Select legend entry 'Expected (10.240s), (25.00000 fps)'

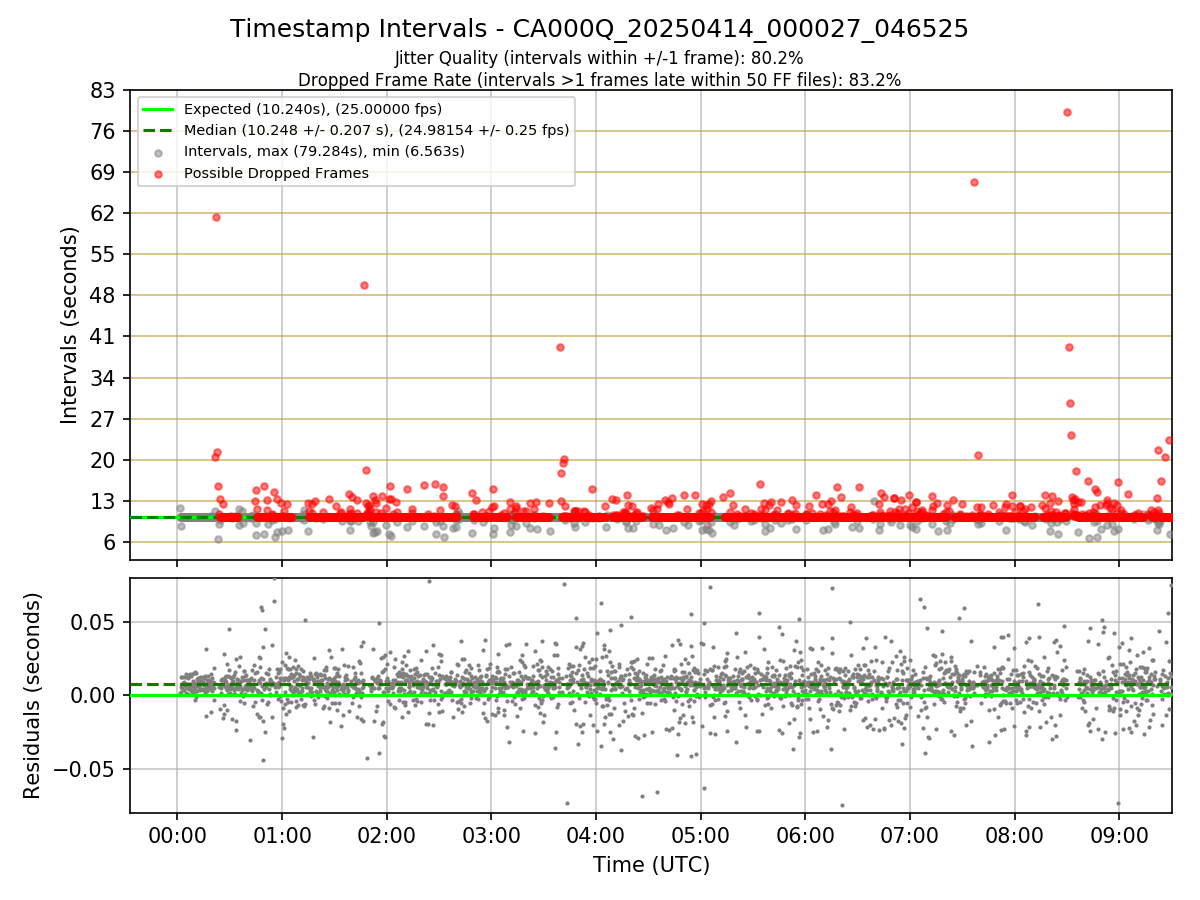coord(313,109)
